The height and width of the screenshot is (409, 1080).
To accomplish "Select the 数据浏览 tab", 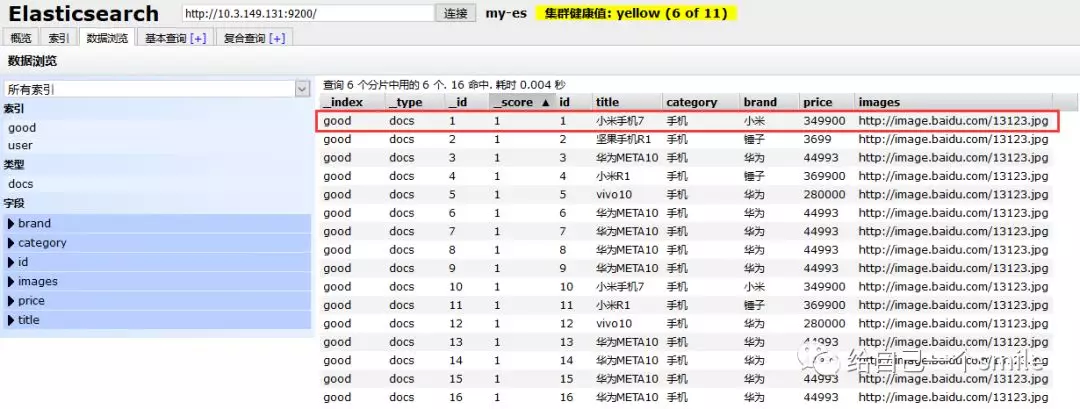I will pos(107,39).
